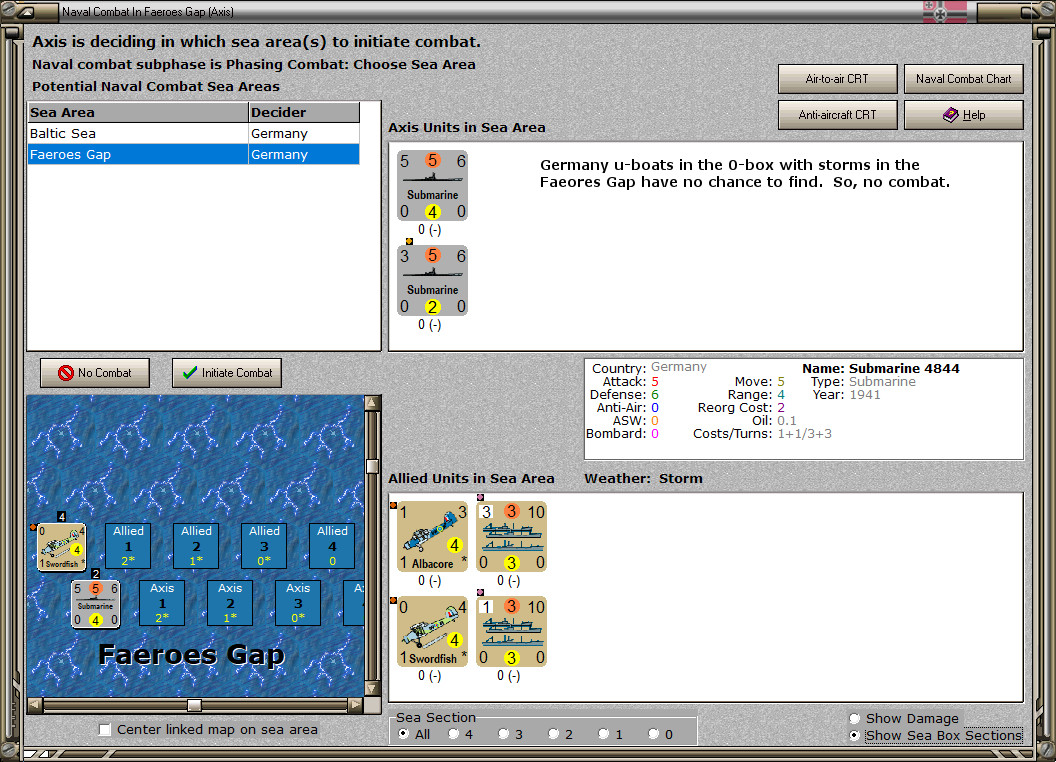Select the Faeroes Gap row

tap(193, 154)
